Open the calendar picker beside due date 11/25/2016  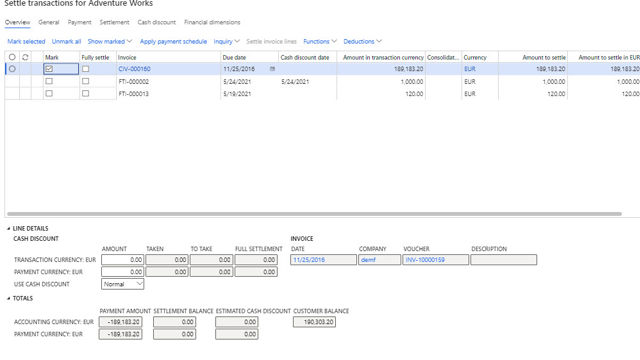tap(272, 69)
